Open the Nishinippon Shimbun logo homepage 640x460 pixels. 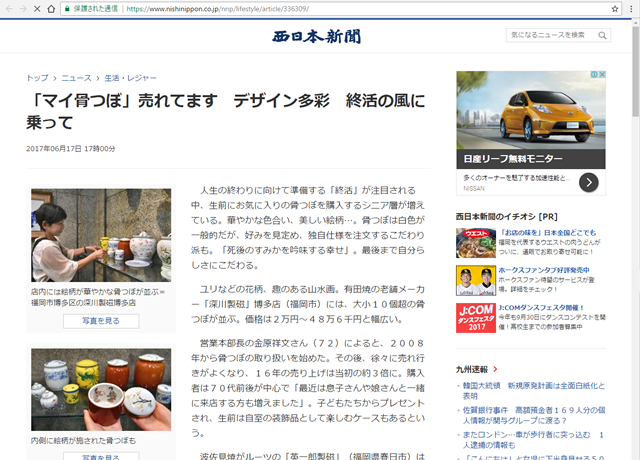pos(317,37)
